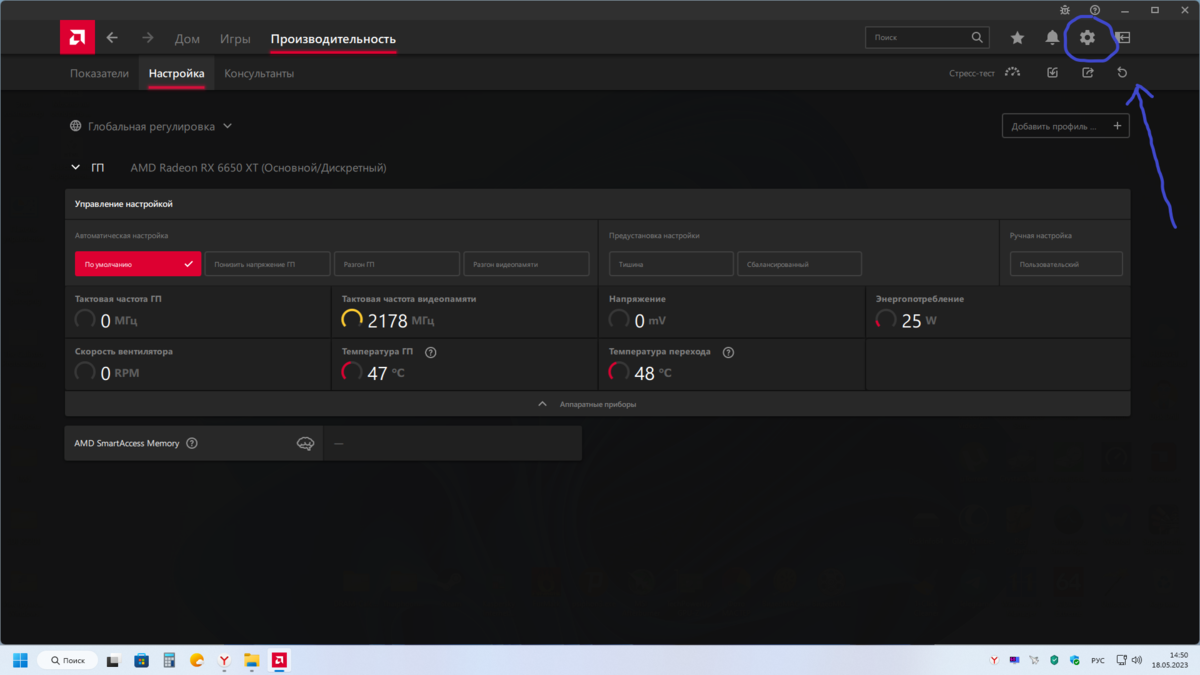Click Добавить профиль button
1200x675 pixels.
point(1066,126)
